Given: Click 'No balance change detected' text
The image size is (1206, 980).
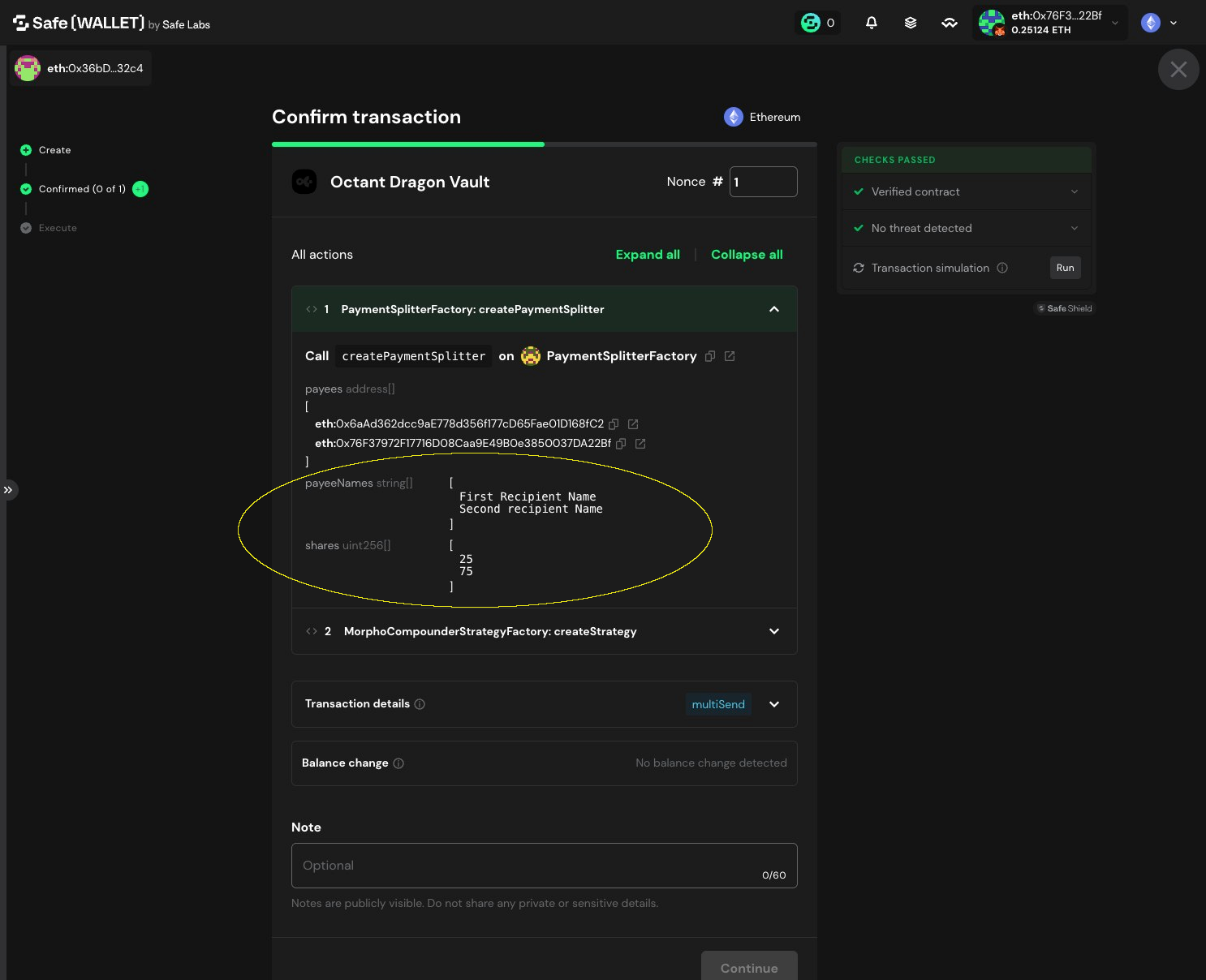Looking at the screenshot, I should pos(711,763).
